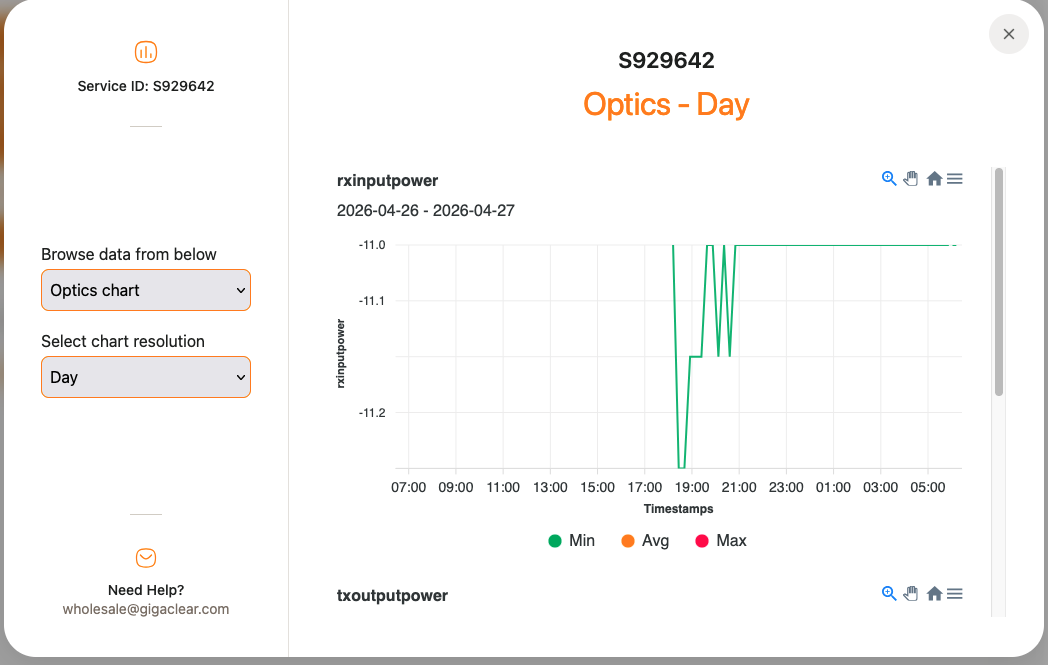The width and height of the screenshot is (1048, 665).
Task: Open rxinputpower chart hamburger menu
Action: click(954, 178)
